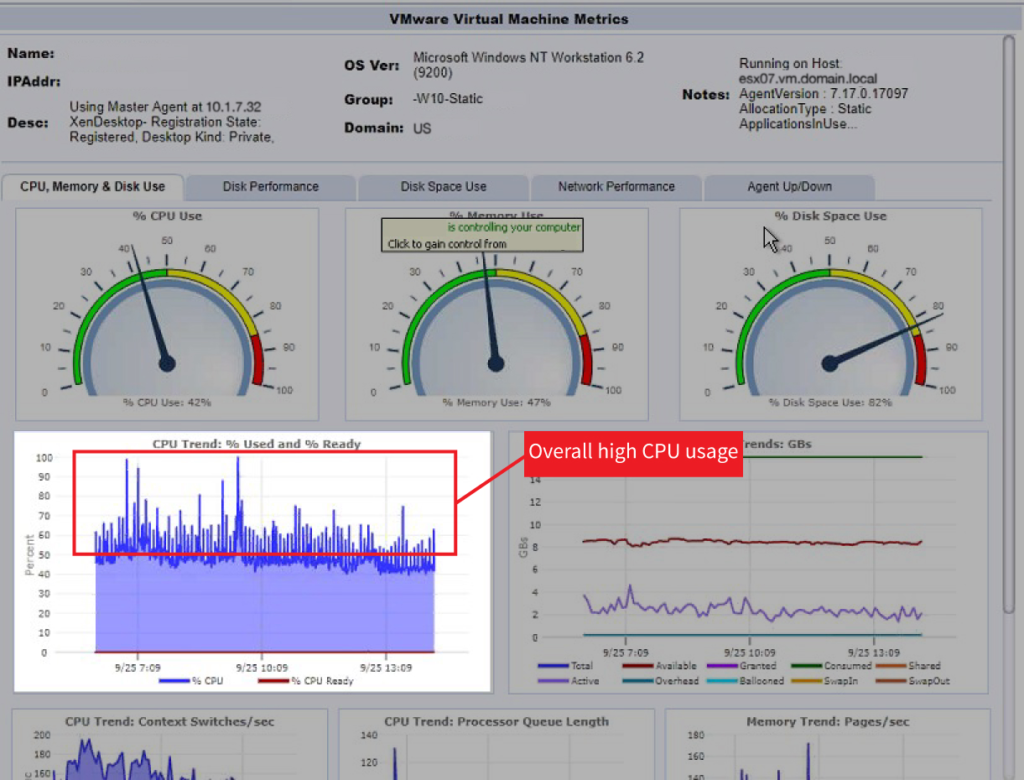Switch to CPU, Memory & Disk Use tab
This screenshot has height=780, width=1024.
click(93, 187)
